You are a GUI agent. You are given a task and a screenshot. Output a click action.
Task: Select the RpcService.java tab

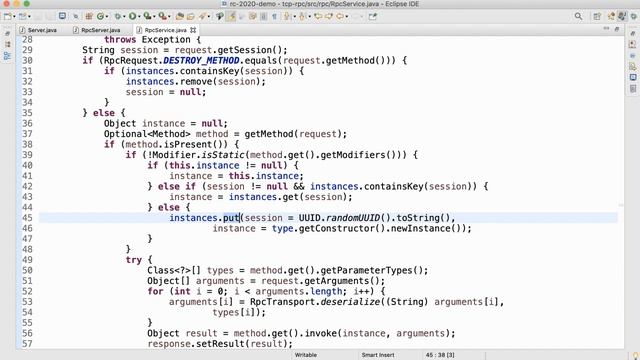tap(165, 30)
